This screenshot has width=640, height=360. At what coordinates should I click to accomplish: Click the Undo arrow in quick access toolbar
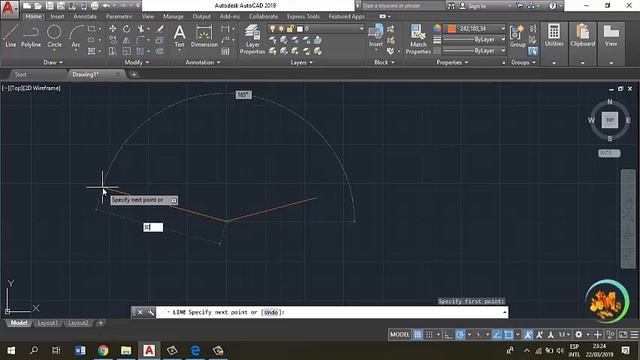coord(106,6)
